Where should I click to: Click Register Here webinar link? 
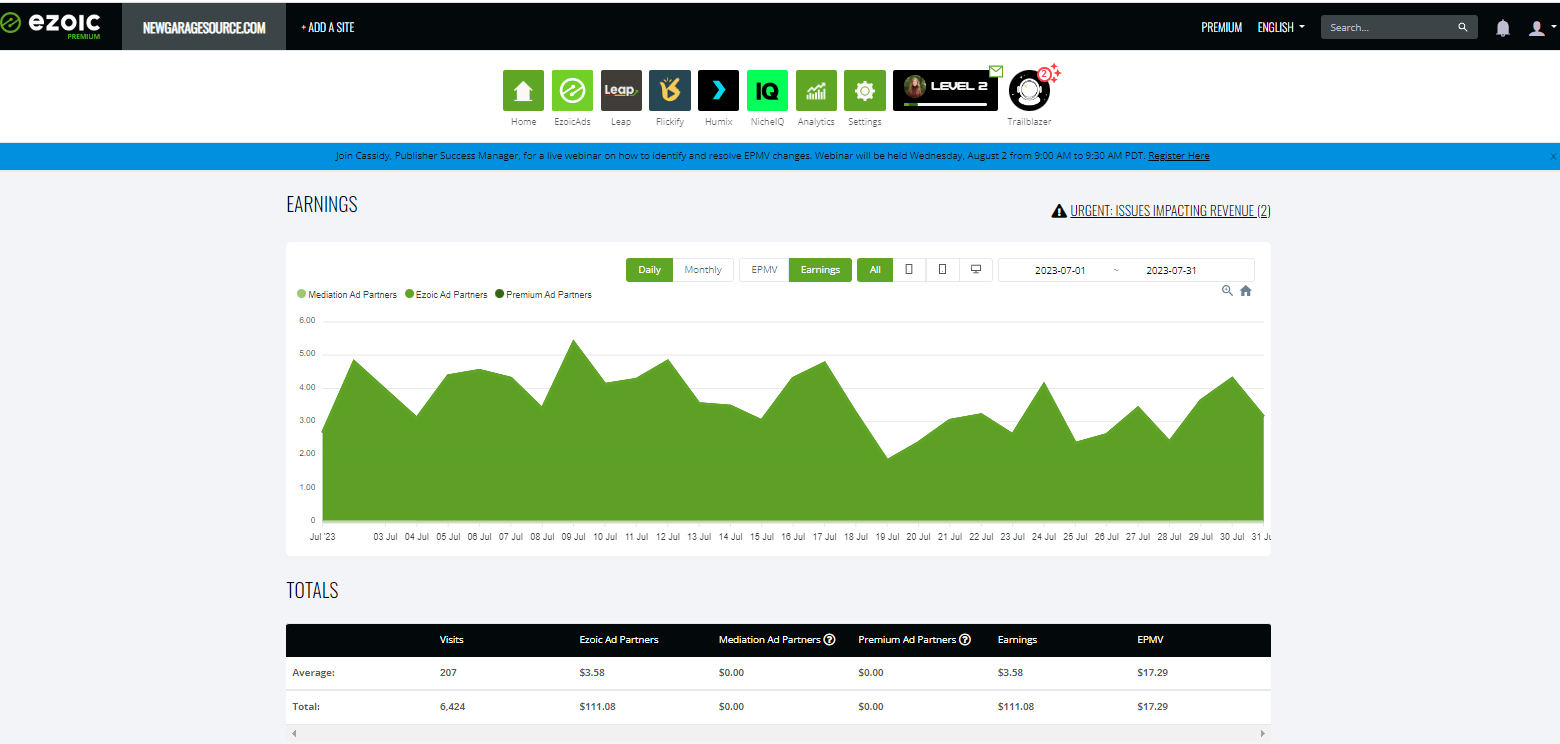point(1179,156)
